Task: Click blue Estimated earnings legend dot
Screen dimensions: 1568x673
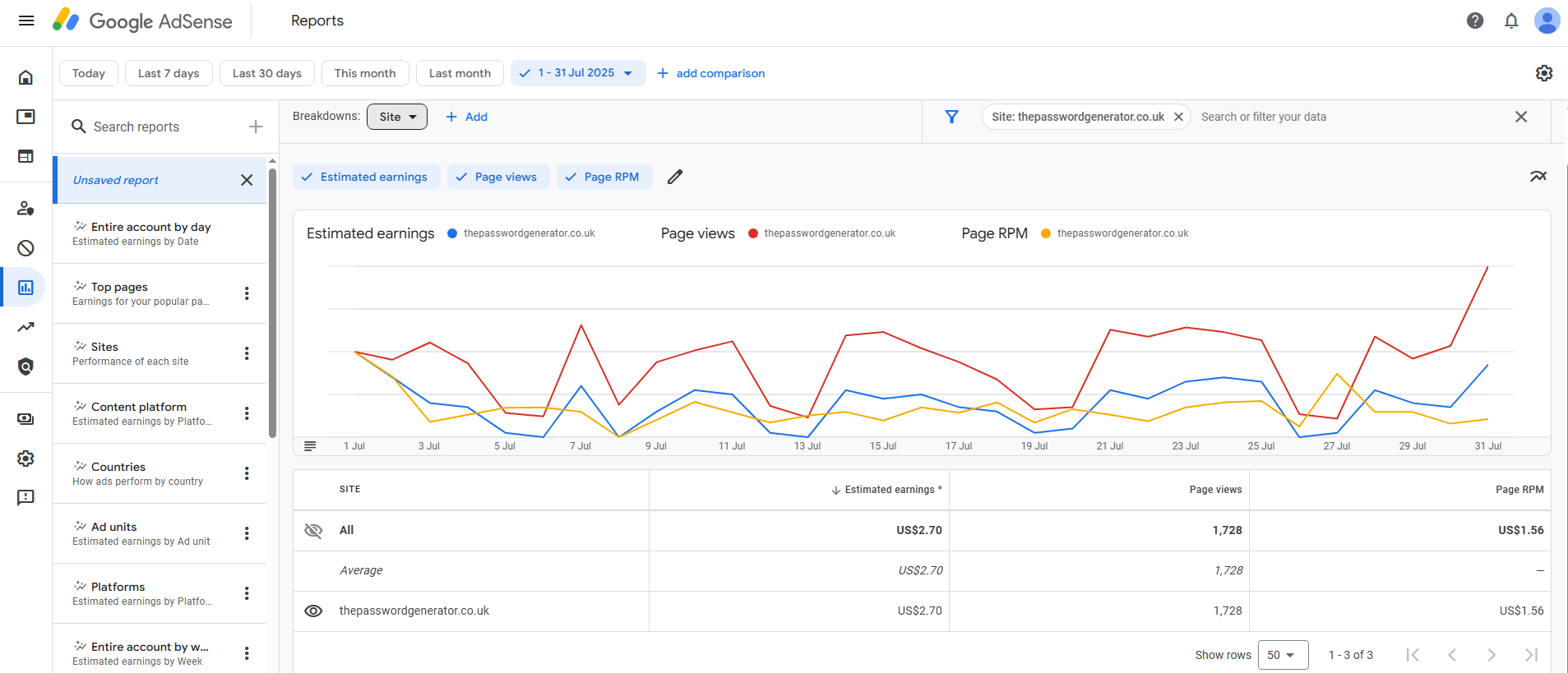Action: click(x=452, y=233)
